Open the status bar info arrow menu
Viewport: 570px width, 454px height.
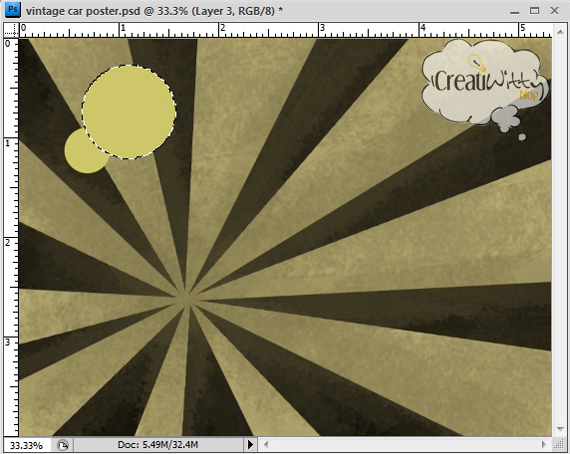250,444
